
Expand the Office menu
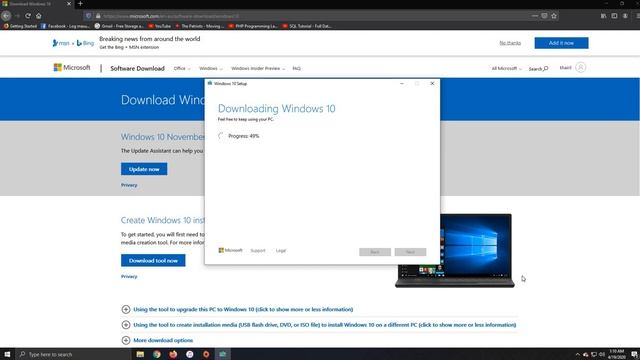pos(182,68)
